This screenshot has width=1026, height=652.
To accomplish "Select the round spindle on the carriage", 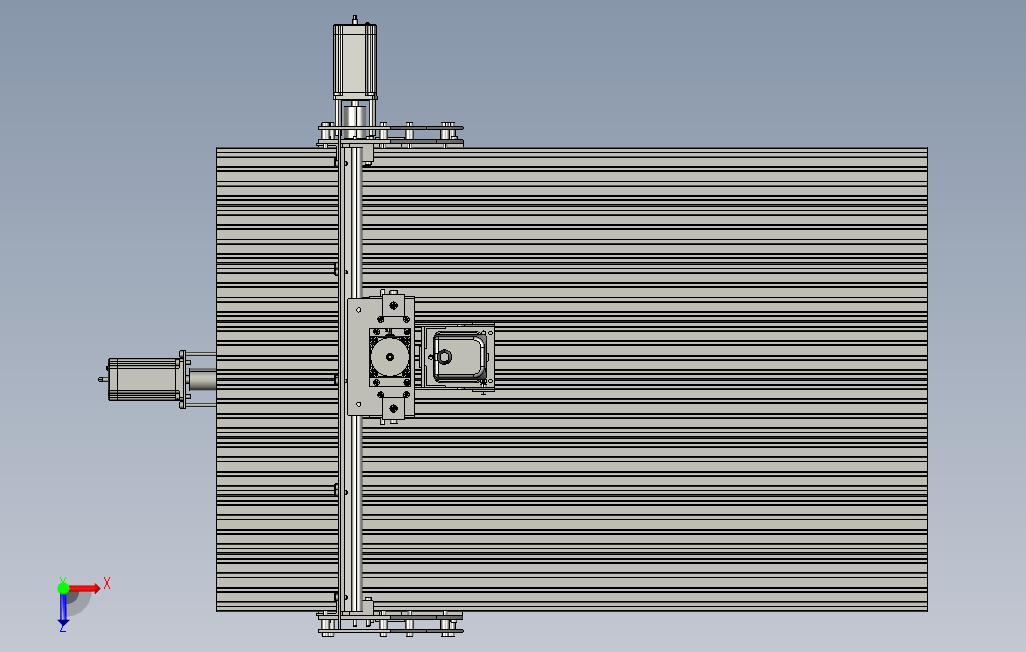I will coord(390,357).
